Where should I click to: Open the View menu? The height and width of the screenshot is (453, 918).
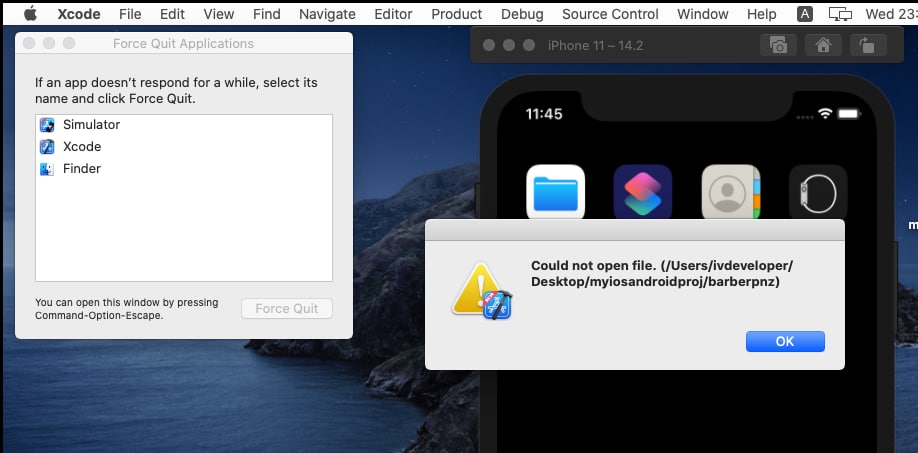(219, 14)
